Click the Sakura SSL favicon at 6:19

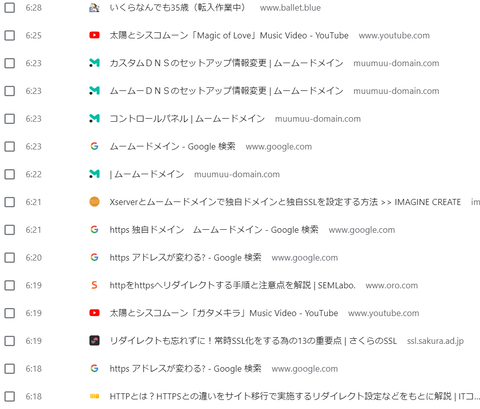[x=94, y=340]
